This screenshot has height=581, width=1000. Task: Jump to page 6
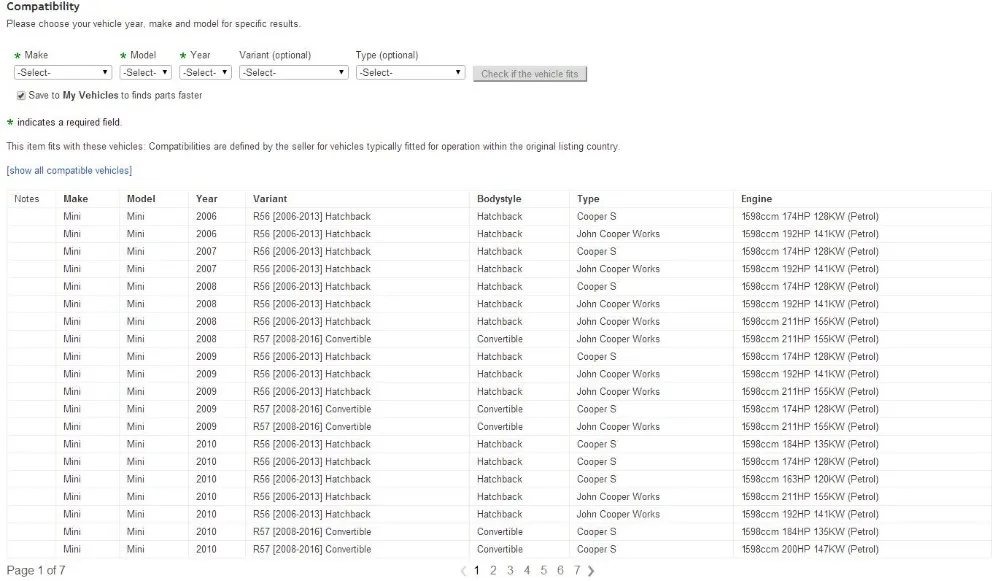[560, 571]
